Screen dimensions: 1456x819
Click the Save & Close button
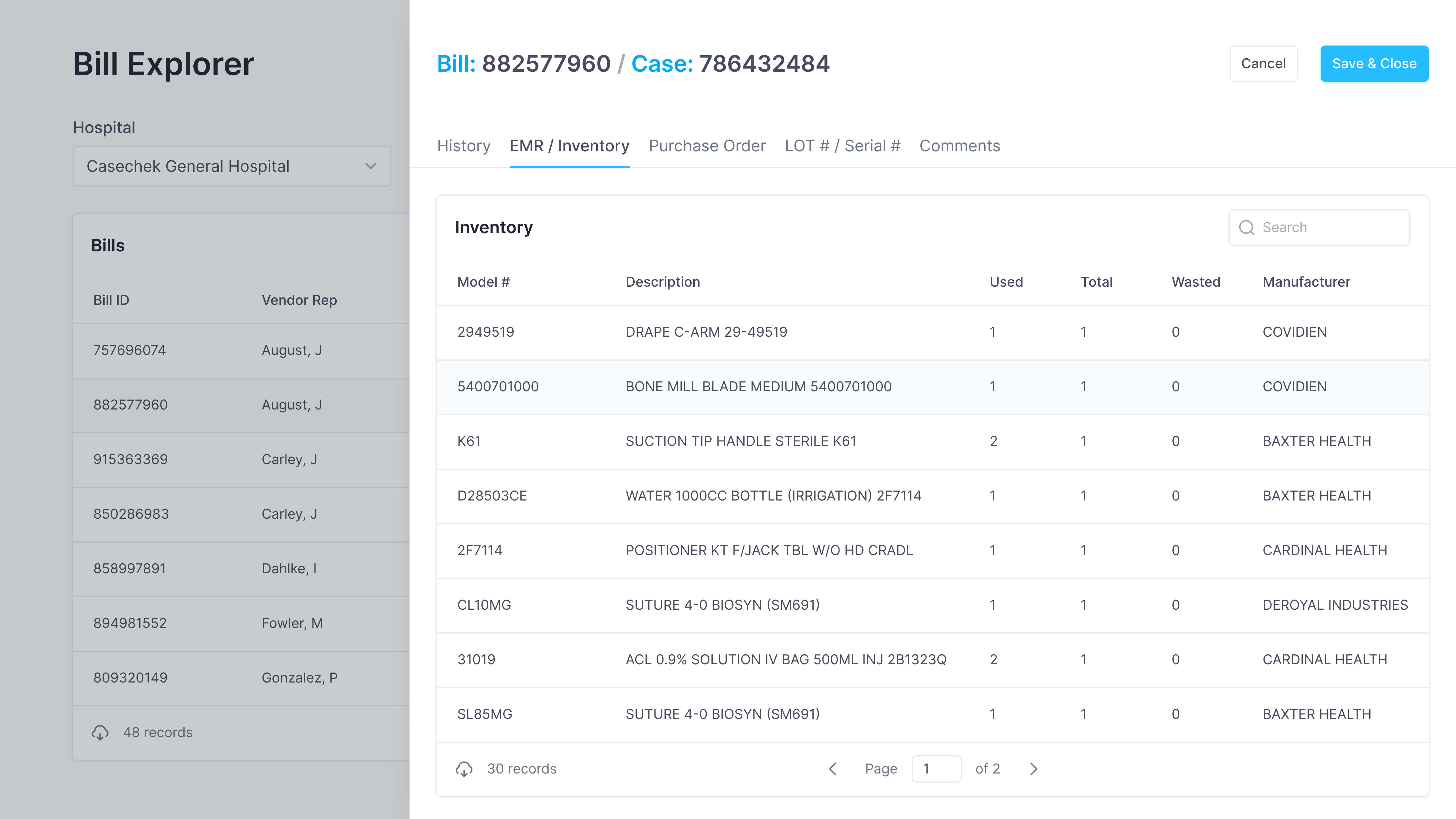click(1374, 63)
